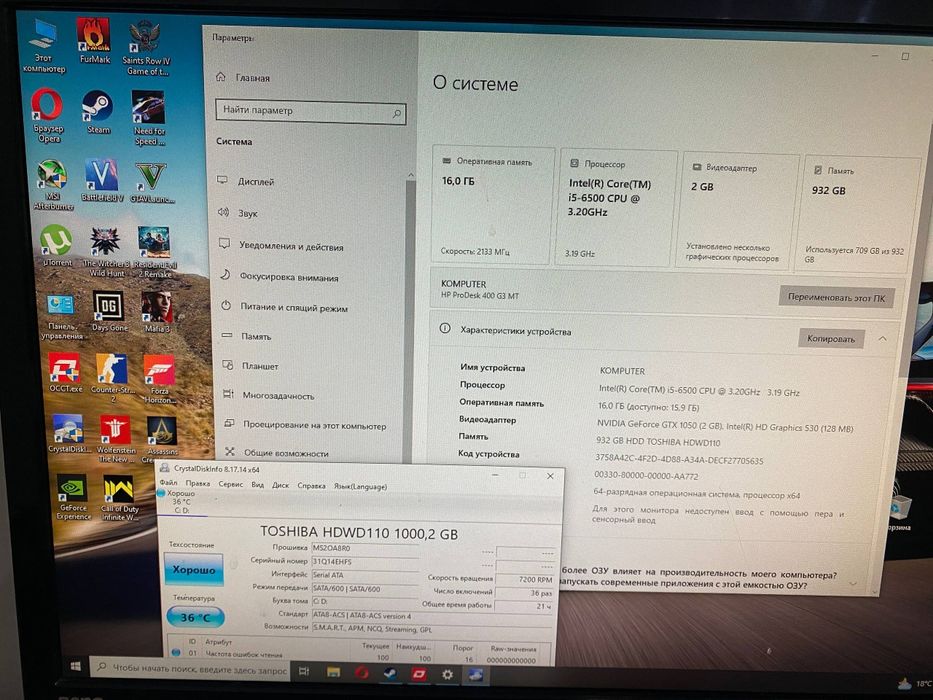Collapse the Характеристики устройства section
Viewport: 933px width, 700px height.
882,339
